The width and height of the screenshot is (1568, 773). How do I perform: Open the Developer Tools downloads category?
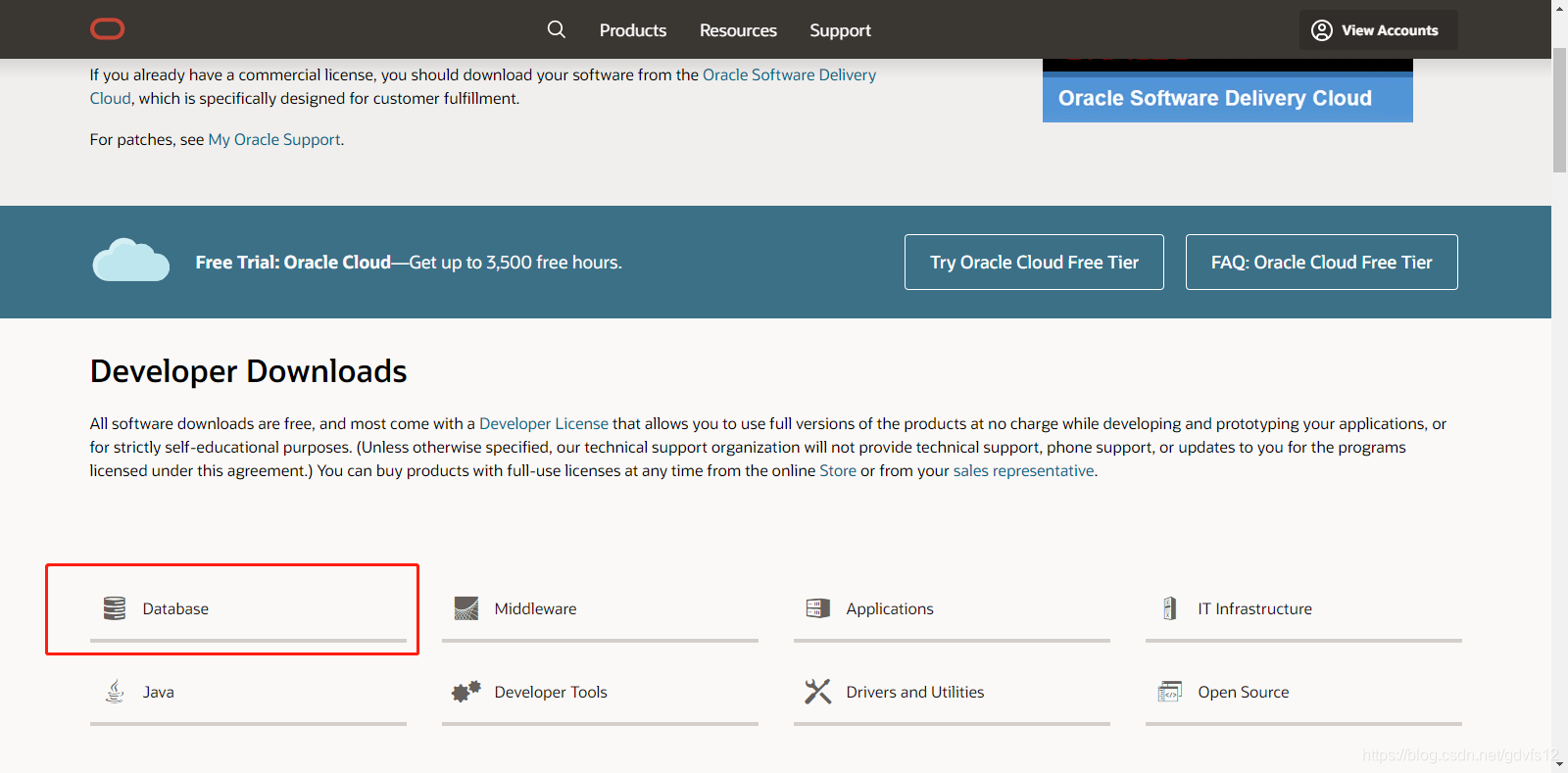(x=600, y=692)
